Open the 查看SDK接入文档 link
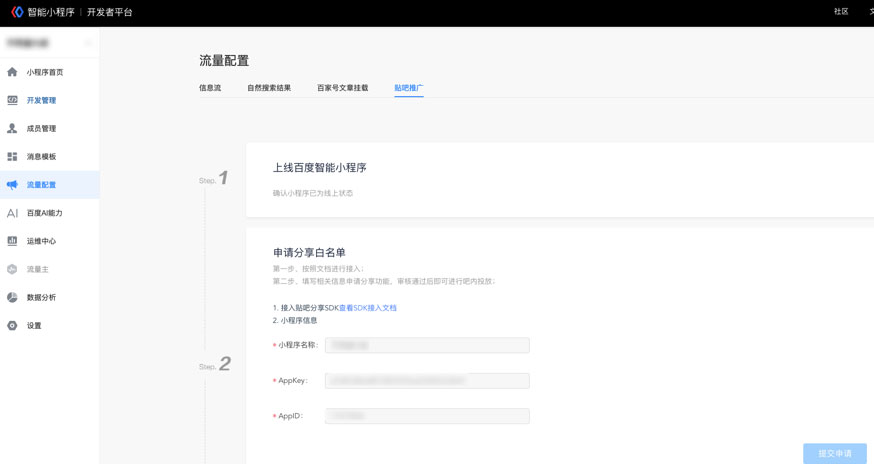874x464 pixels. (368, 308)
